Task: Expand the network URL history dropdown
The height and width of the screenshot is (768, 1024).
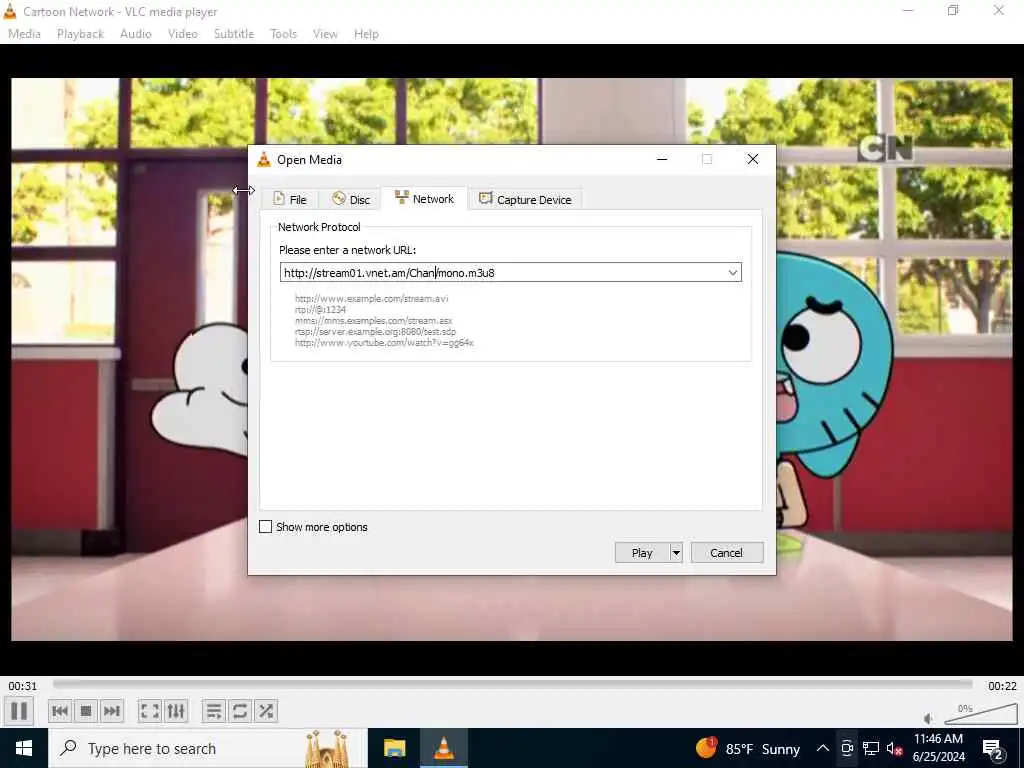Action: point(733,272)
